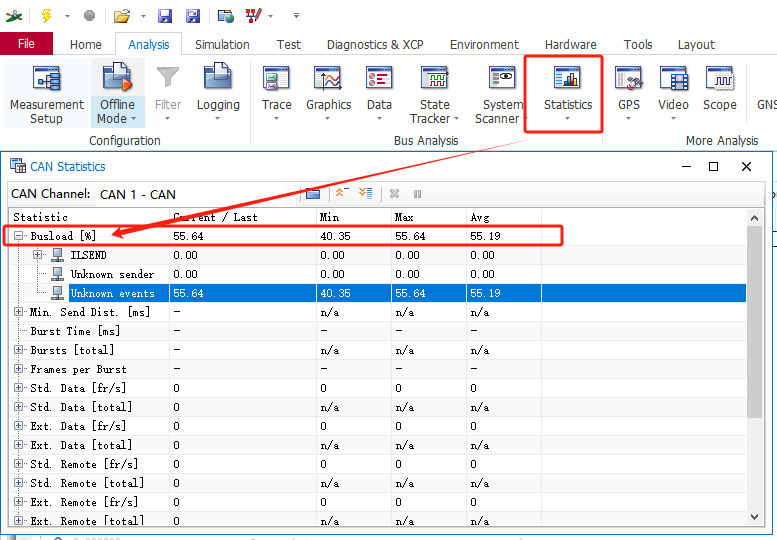Screen dimensions: 777x540
Task: Open the GPS window icon
Action: (x=628, y=79)
